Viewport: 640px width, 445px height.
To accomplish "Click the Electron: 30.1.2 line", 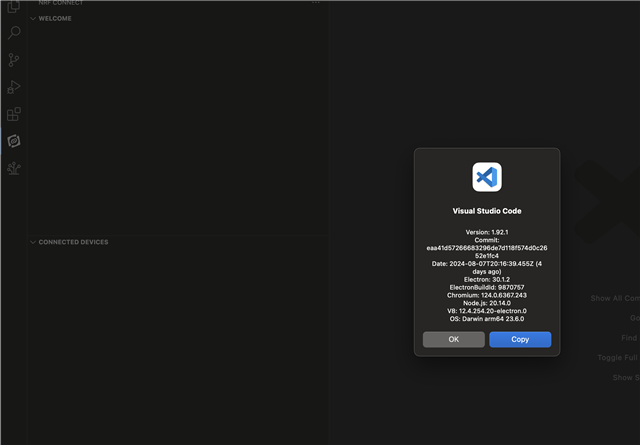I will (487, 279).
